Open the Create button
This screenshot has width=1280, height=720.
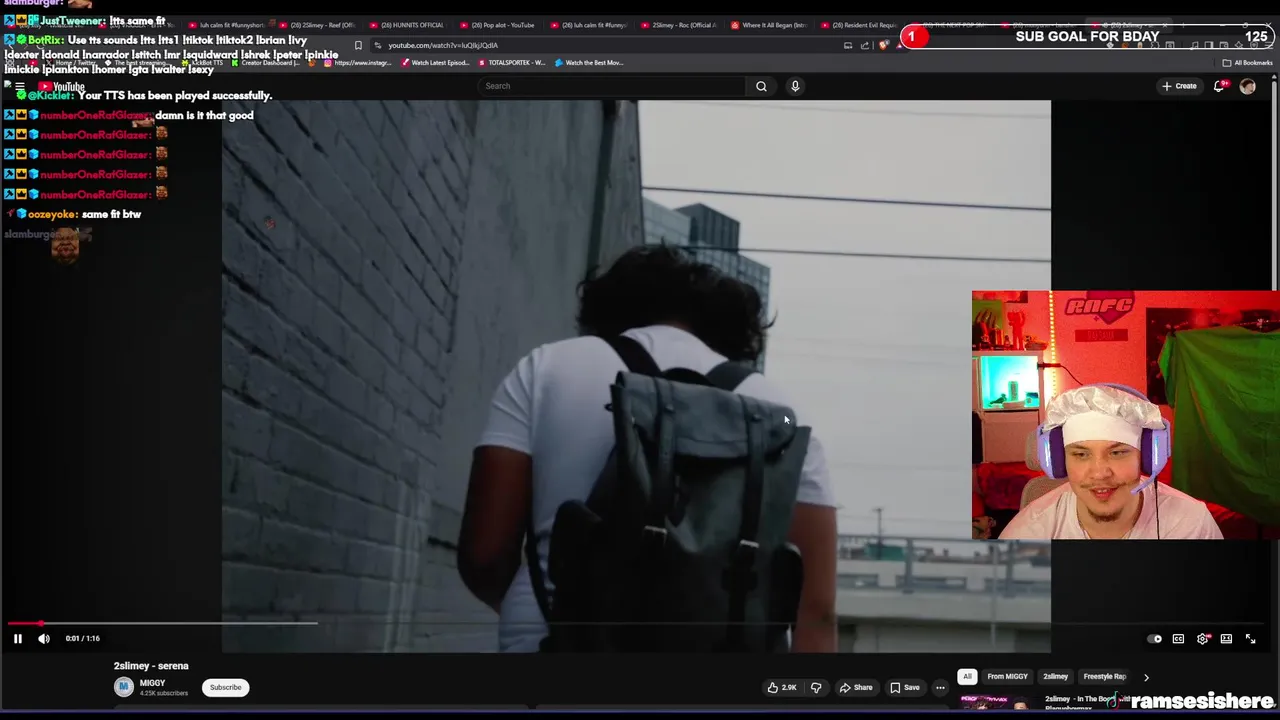pyautogui.click(x=1179, y=86)
